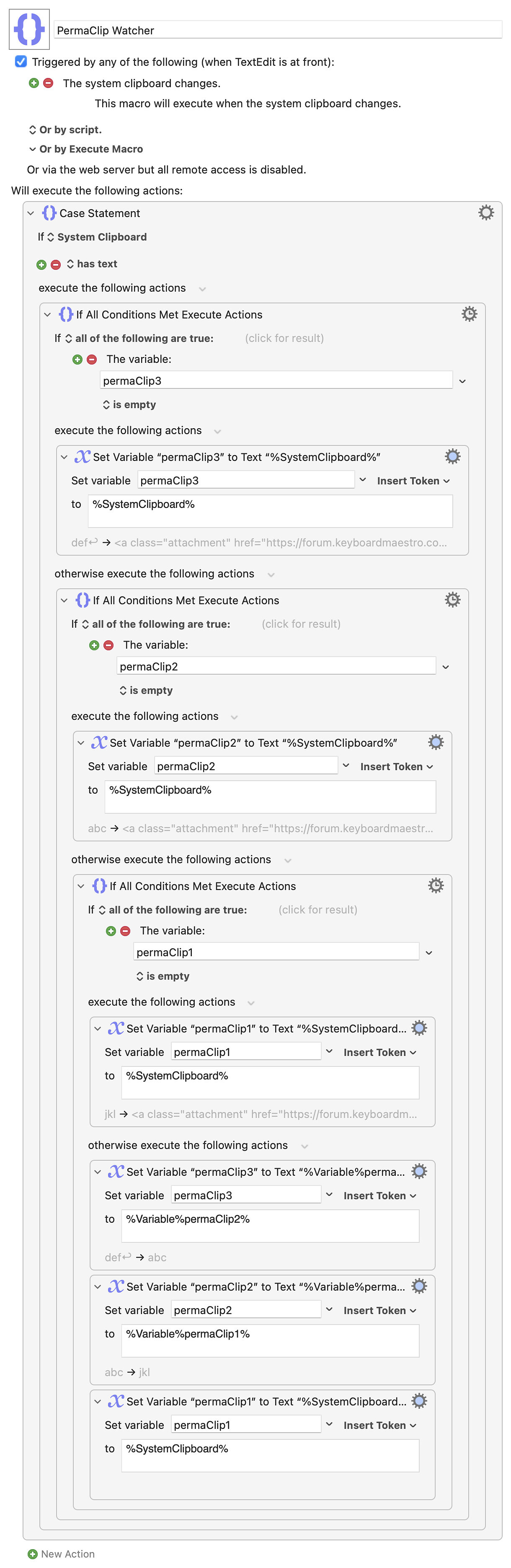This screenshot has height=1568, width=511.
Task: Add a condition to the permaClip1 If action
Action: (111, 931)
